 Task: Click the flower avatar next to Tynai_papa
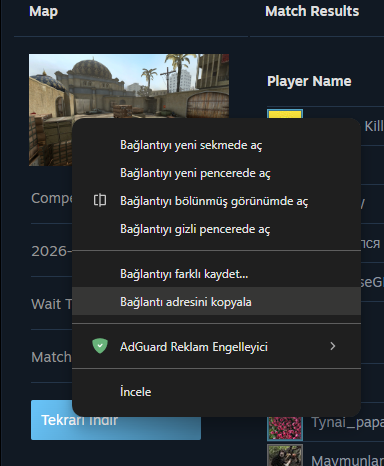coord(285,428)
